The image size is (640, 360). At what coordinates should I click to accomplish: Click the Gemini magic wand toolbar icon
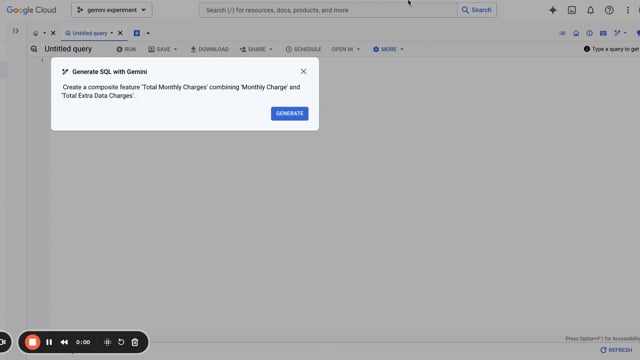[617, 33]
